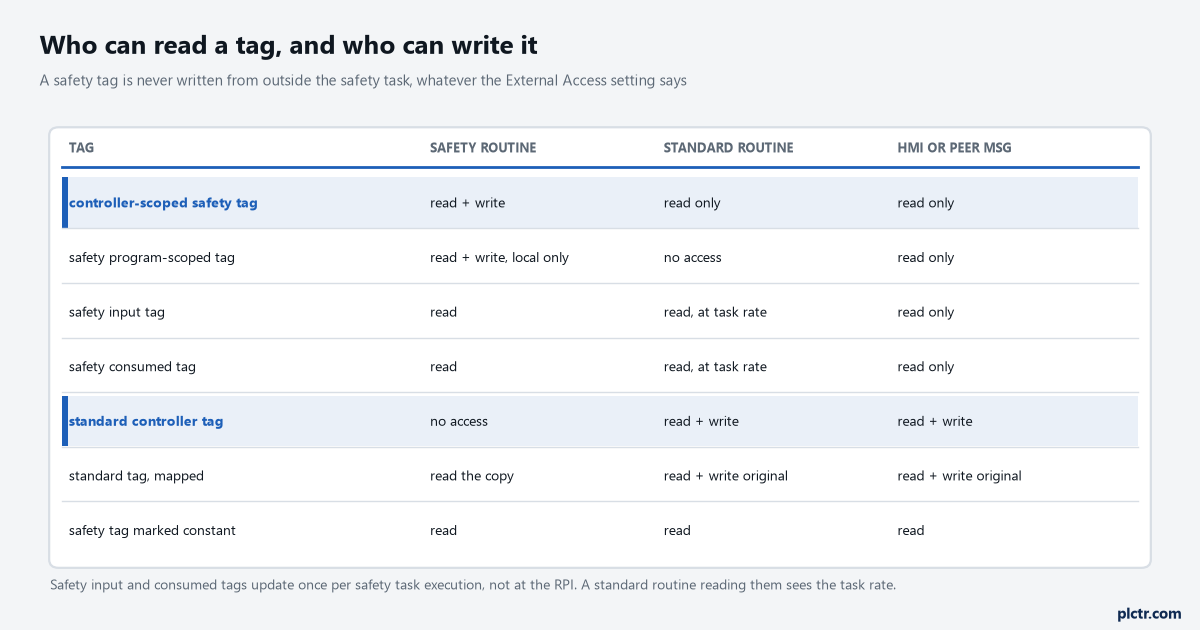Screen dimensions: 1200x630
Task: Click Standard Routine 'read + write original' cell
Action: click(x=726, y=476)
